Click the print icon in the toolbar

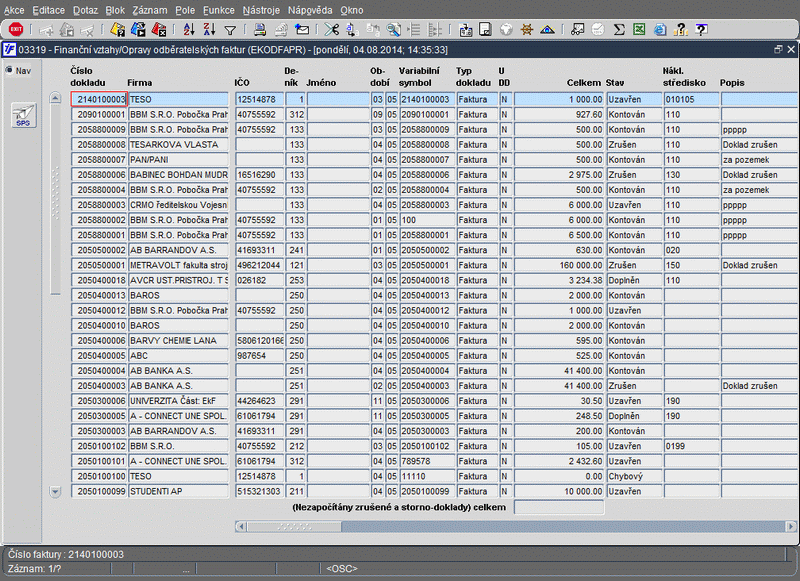click(x=260, y=30)
